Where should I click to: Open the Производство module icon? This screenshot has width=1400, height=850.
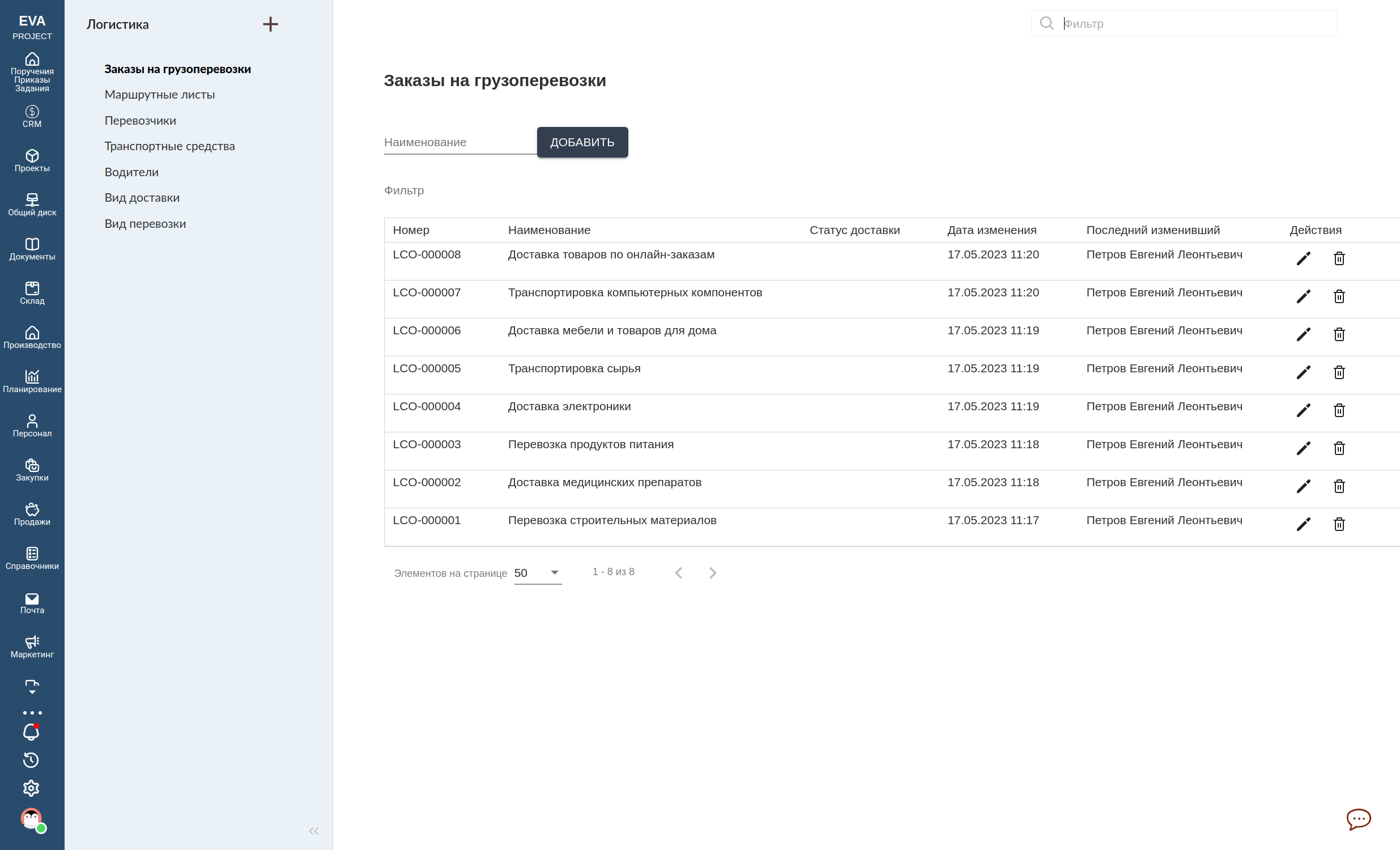(32, 336)
